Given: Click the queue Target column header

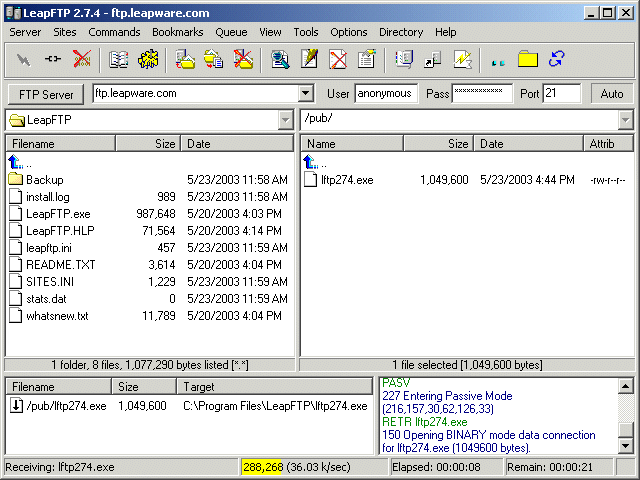Looking at the screenshot, I should click(x=275, y=386).
